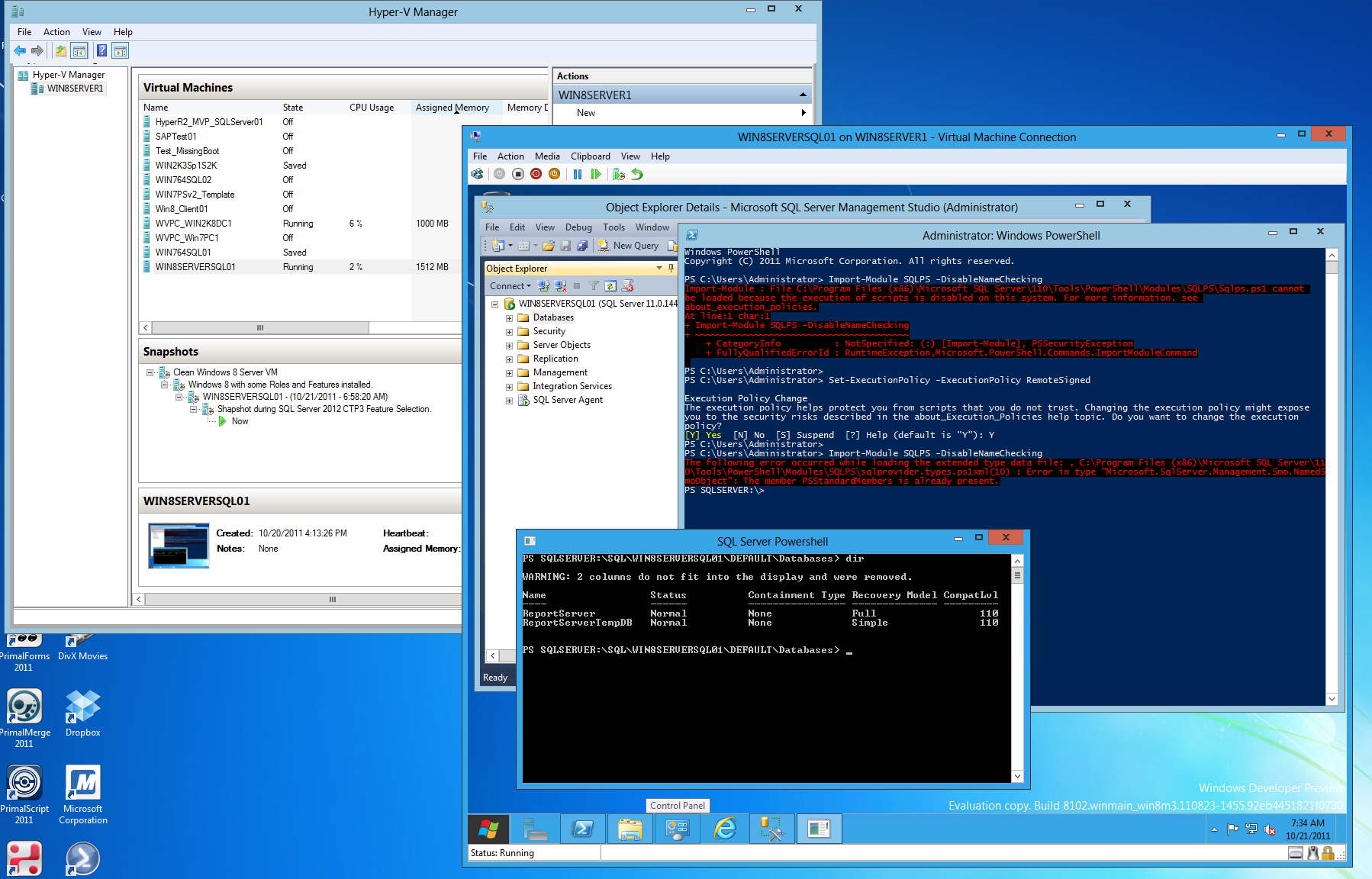Open the Connect dropdown in Object Explorer

510,286
